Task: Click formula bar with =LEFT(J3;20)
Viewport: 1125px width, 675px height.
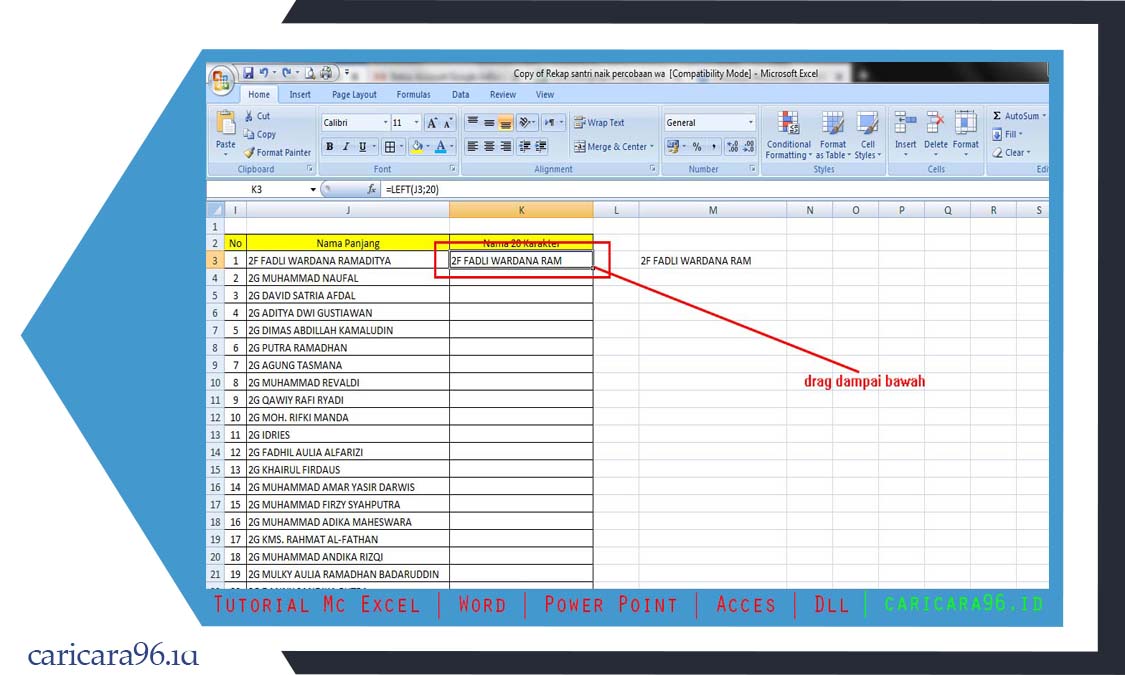Action: click(x=714, y=189)
